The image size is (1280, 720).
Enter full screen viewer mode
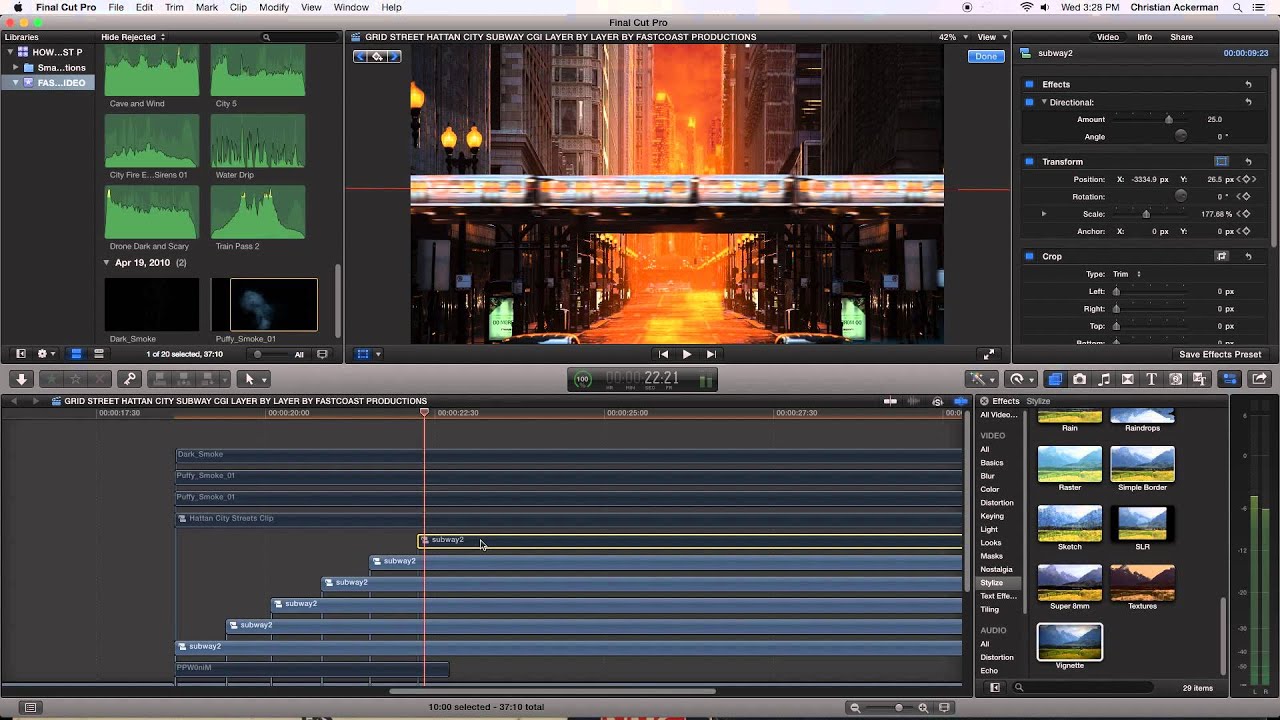[x=989, y=354]
